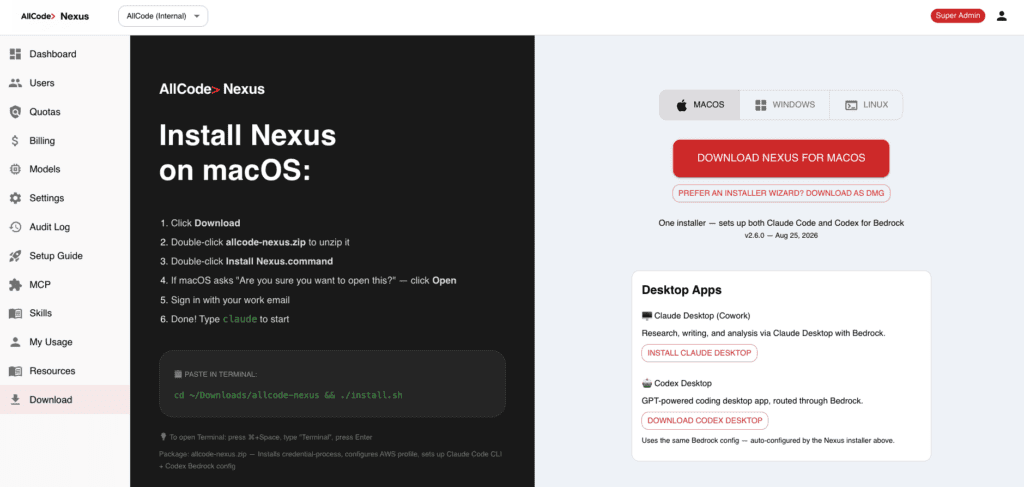
Task: Click the Audit Log history icon
Action: (x=16, y=227)
